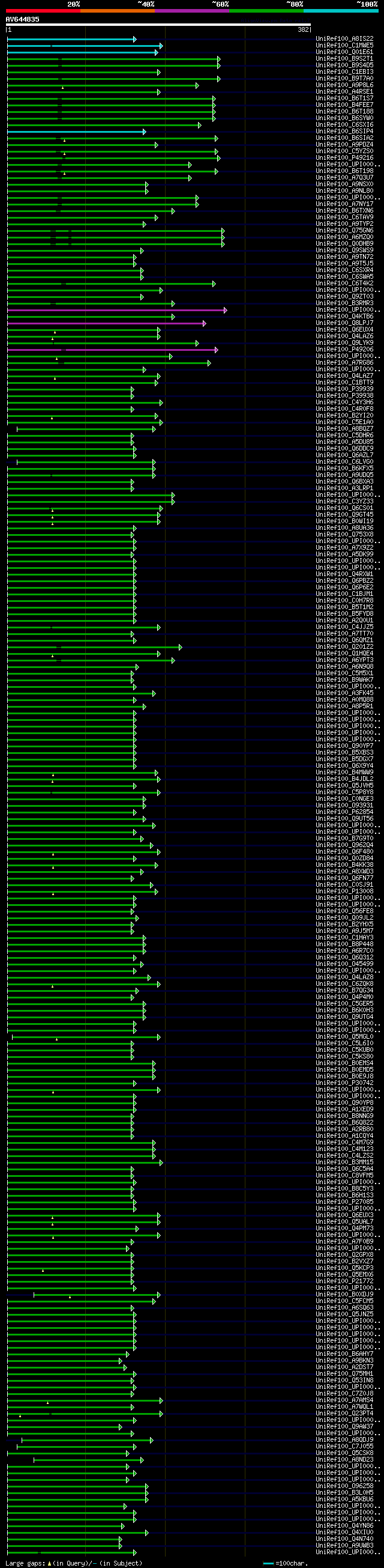Select hit label UniRef100_P39938
Screen dimensions: 384x1568
(344, 396)
